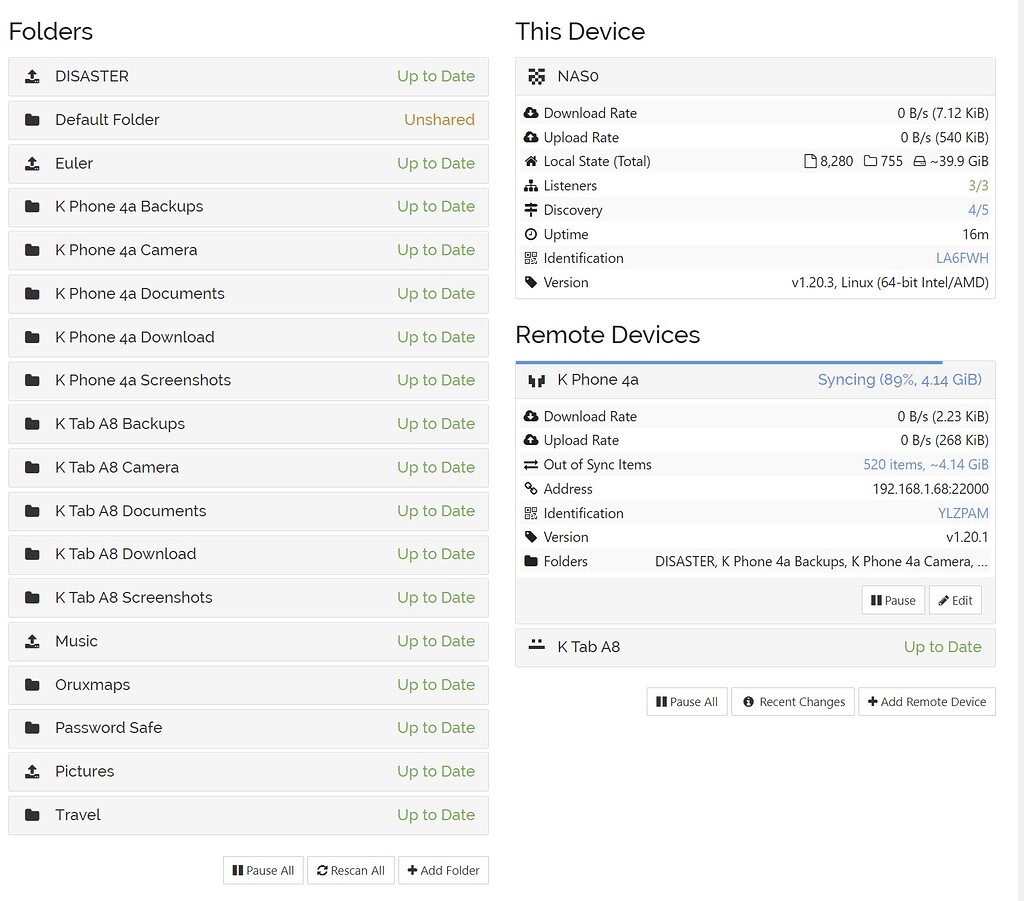Click the Edit button for K Phone 4a
The image size is (1024, 901).
(955, 599)
